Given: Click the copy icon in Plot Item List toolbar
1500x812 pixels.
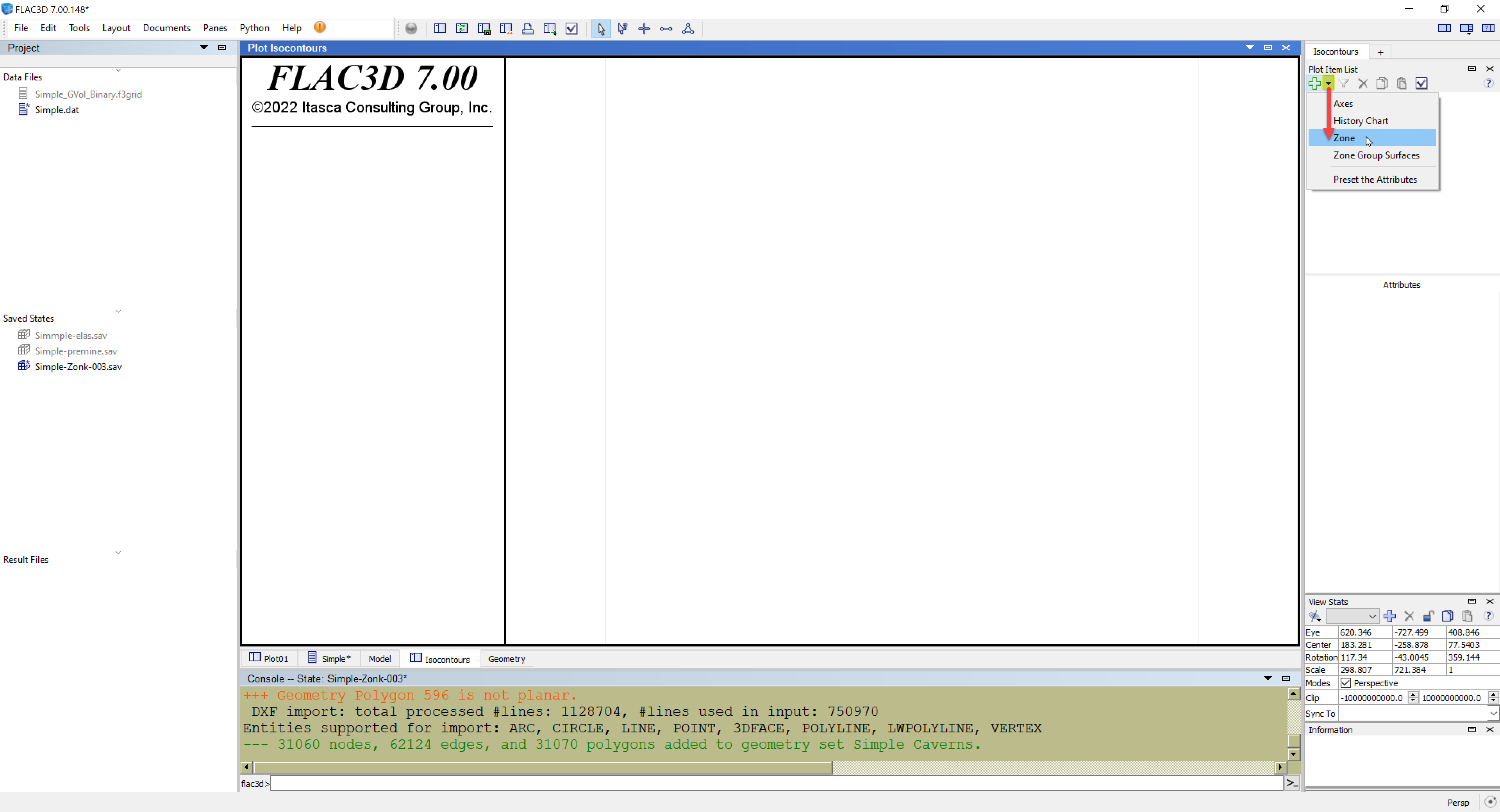Looking at the screenshot, I should click(x=1382, y=83).
